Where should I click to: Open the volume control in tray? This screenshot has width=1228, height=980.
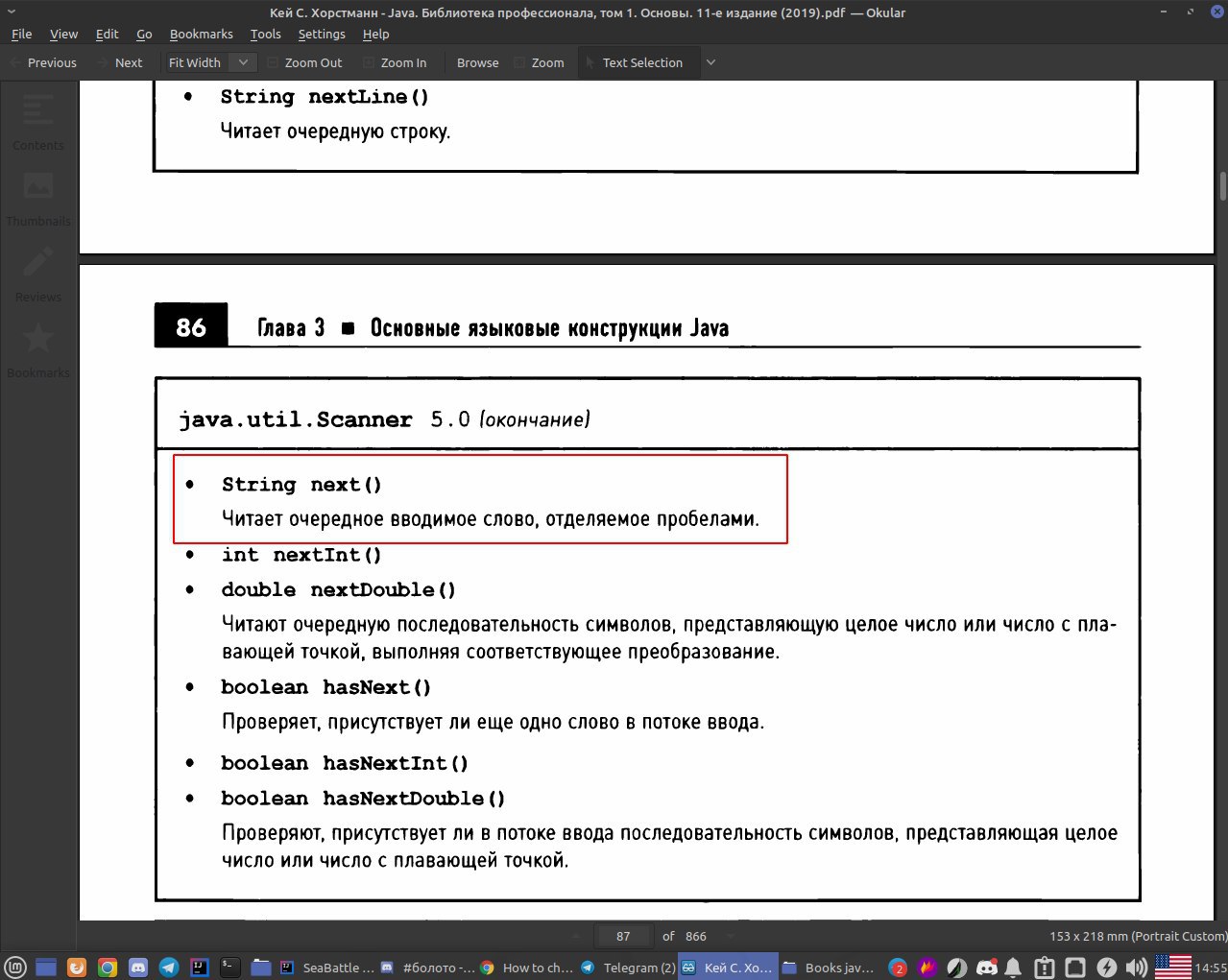click(1136, 968)
